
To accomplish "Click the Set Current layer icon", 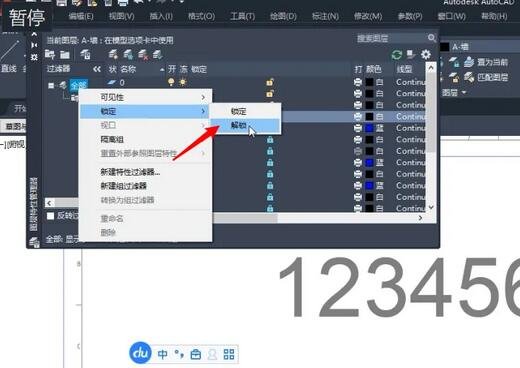I will click(x=157, y=54).
